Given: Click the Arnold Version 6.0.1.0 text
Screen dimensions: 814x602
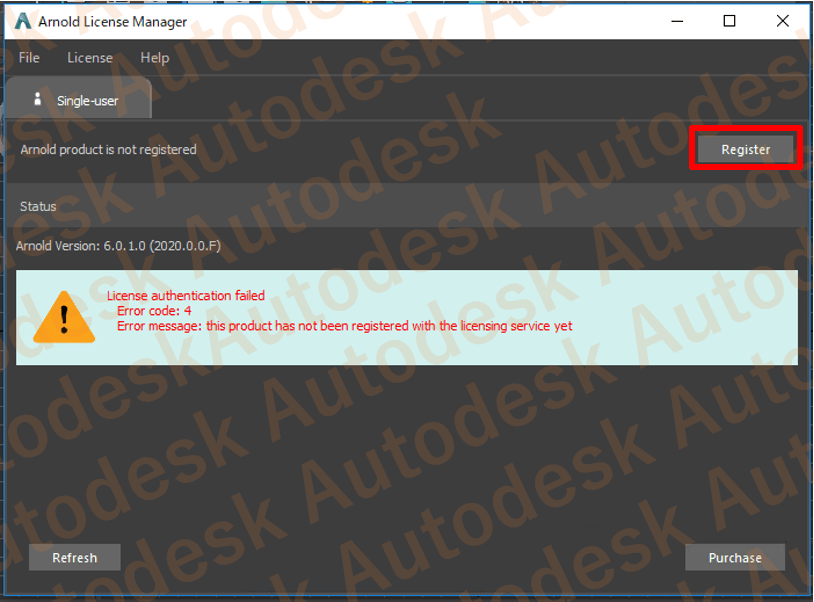Looking at the screenshot, I should [x=118, y=245].
